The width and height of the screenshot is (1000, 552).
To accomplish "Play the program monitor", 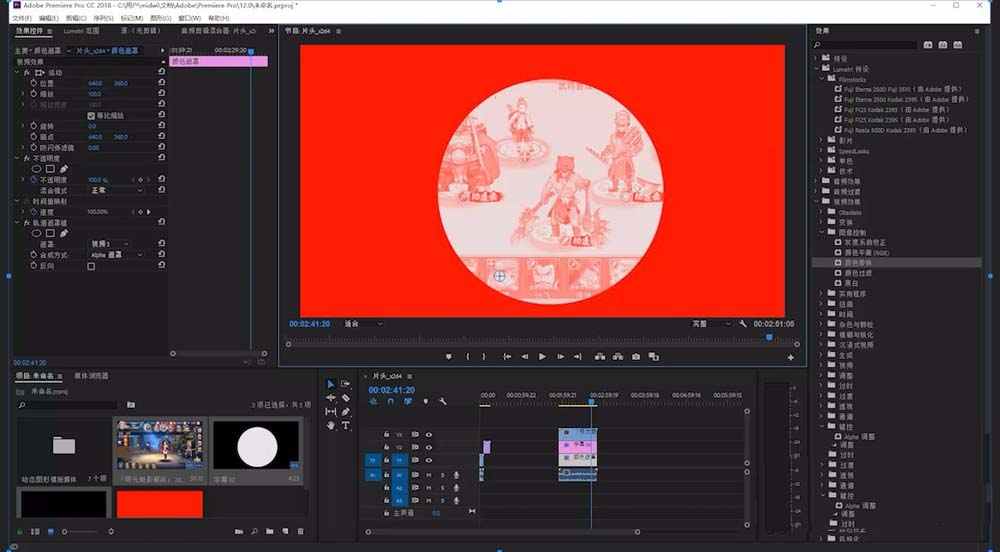I will [542, 357].
